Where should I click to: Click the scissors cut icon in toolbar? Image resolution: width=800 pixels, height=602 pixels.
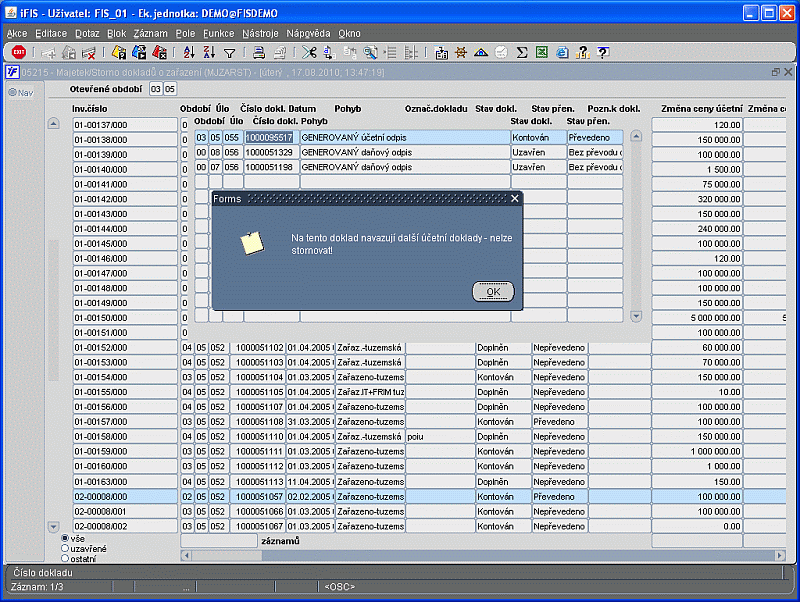[309, 52]
